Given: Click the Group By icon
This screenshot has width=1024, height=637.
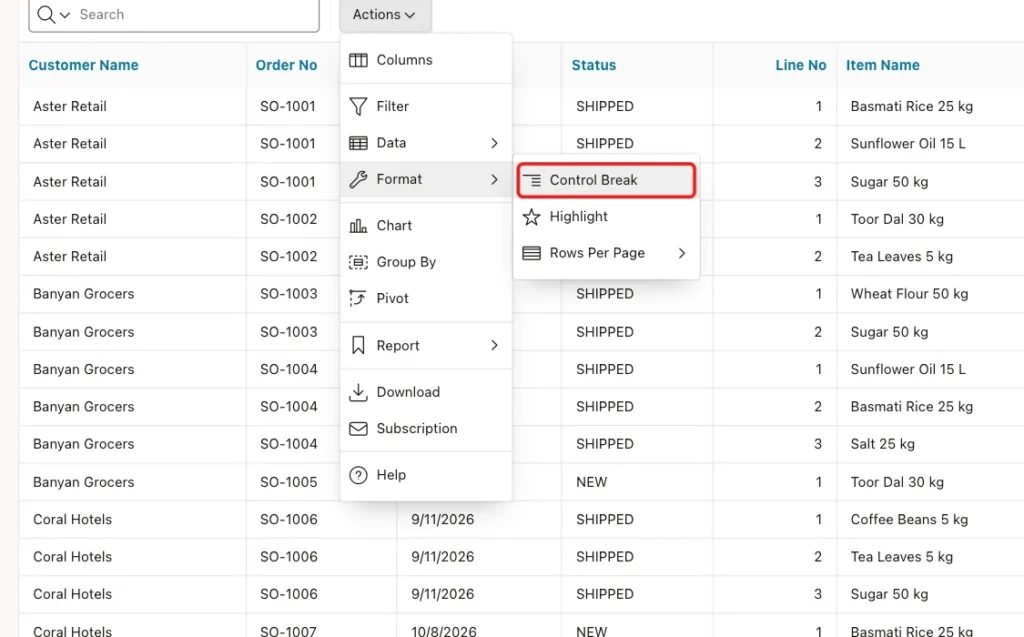Looking at the screenshot, I should (358, 262).
